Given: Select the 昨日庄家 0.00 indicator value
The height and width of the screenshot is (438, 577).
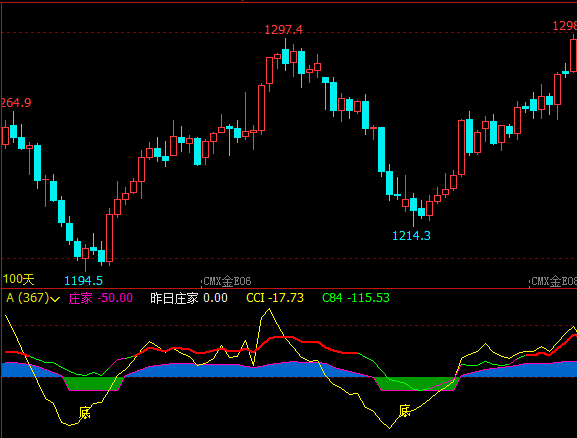Looking at the screenshot, I should tap(189, 298).
